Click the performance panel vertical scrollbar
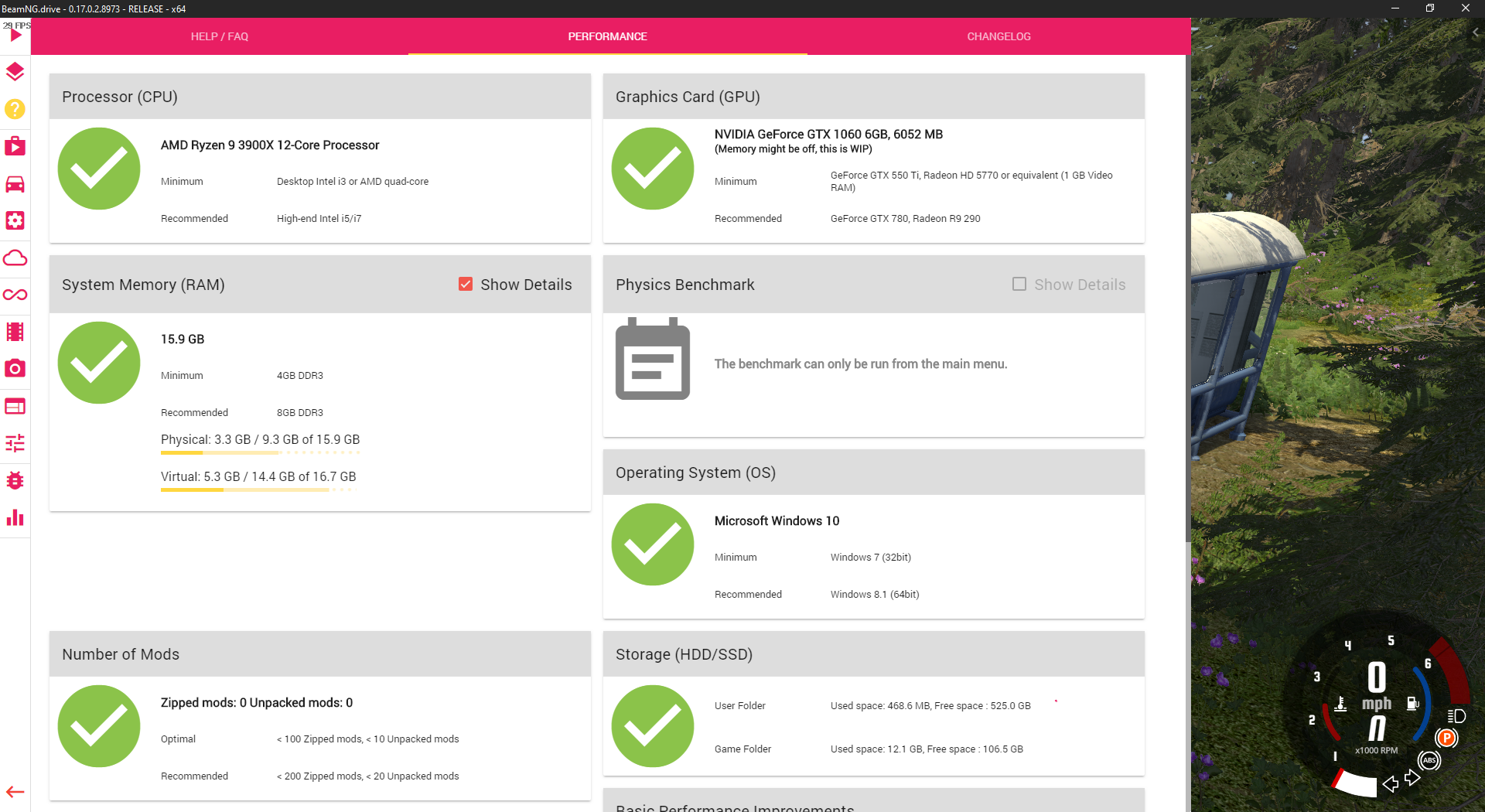Image resolution: width=1485 pixels, height=812 pixels. 1187,298
